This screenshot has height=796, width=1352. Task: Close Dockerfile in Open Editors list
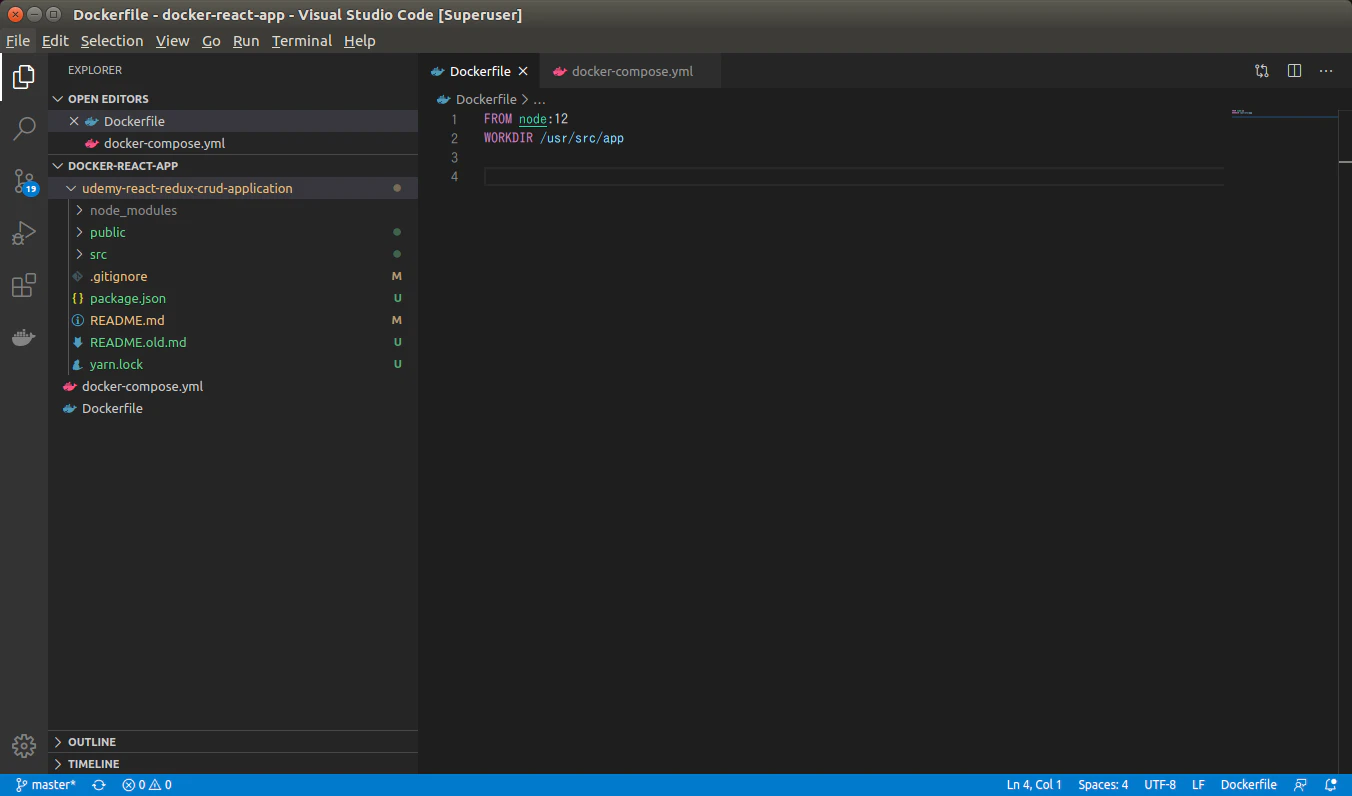[73, 121]
